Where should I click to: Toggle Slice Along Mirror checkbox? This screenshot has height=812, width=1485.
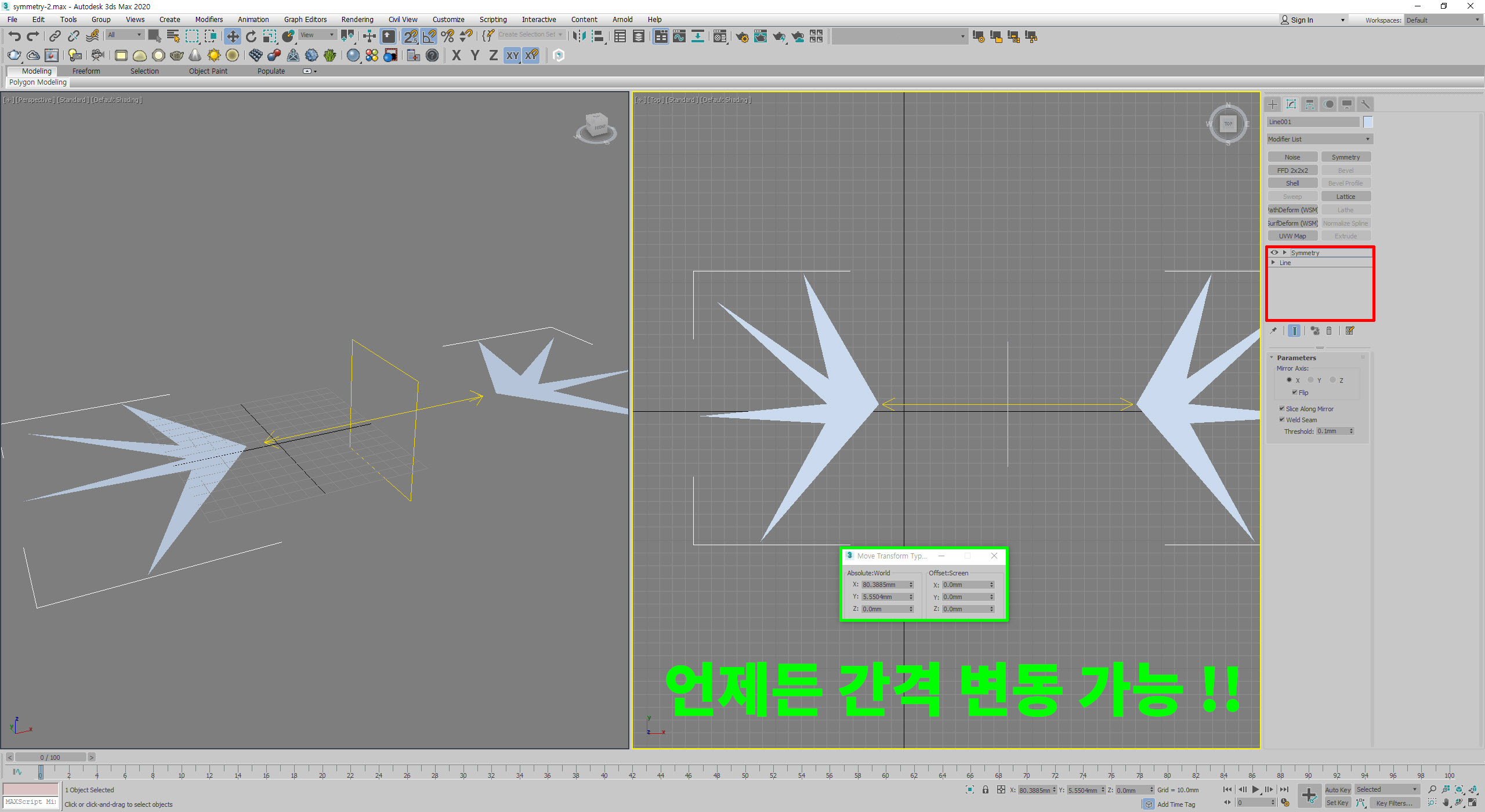tap(1282, 409)
